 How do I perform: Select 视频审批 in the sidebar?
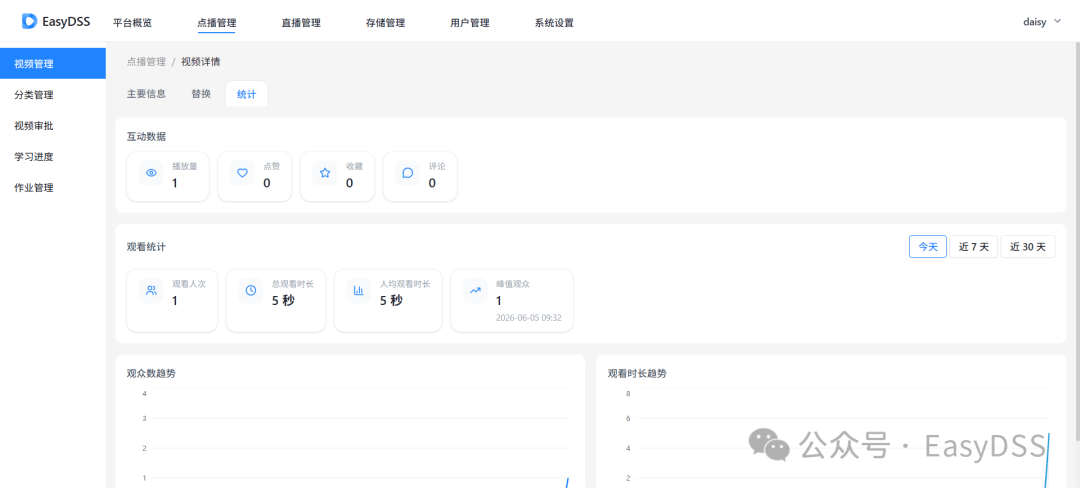pyautogui.click(x=53, y=125)
